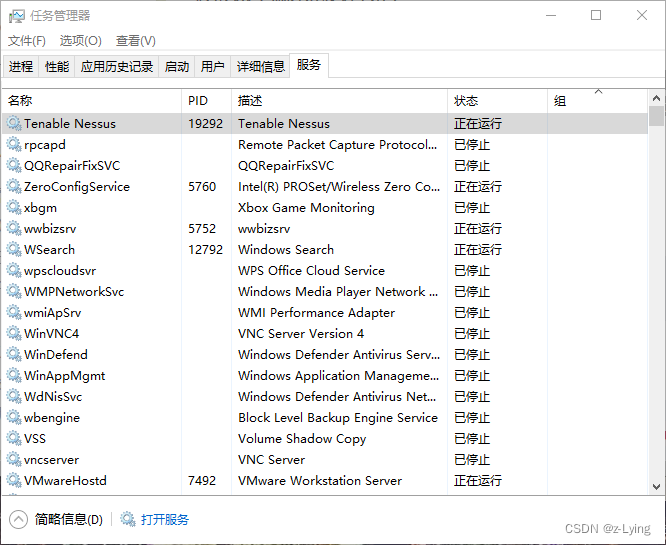Switch to the 应用历史记录 tab
Image resolution: width=666 pixels, height=545 pixels.
point(117,67)
